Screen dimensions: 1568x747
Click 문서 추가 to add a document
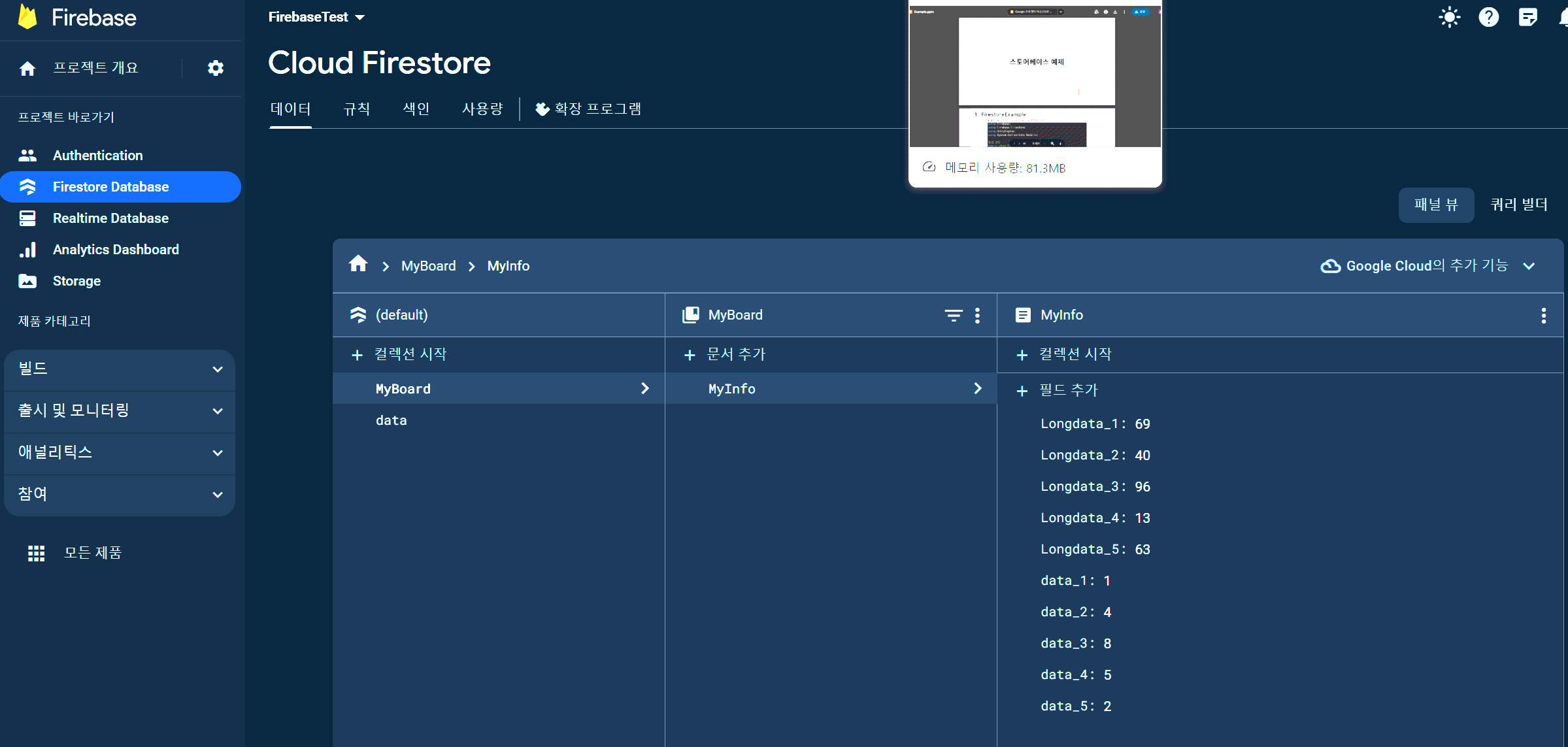(x=726, y=355)
